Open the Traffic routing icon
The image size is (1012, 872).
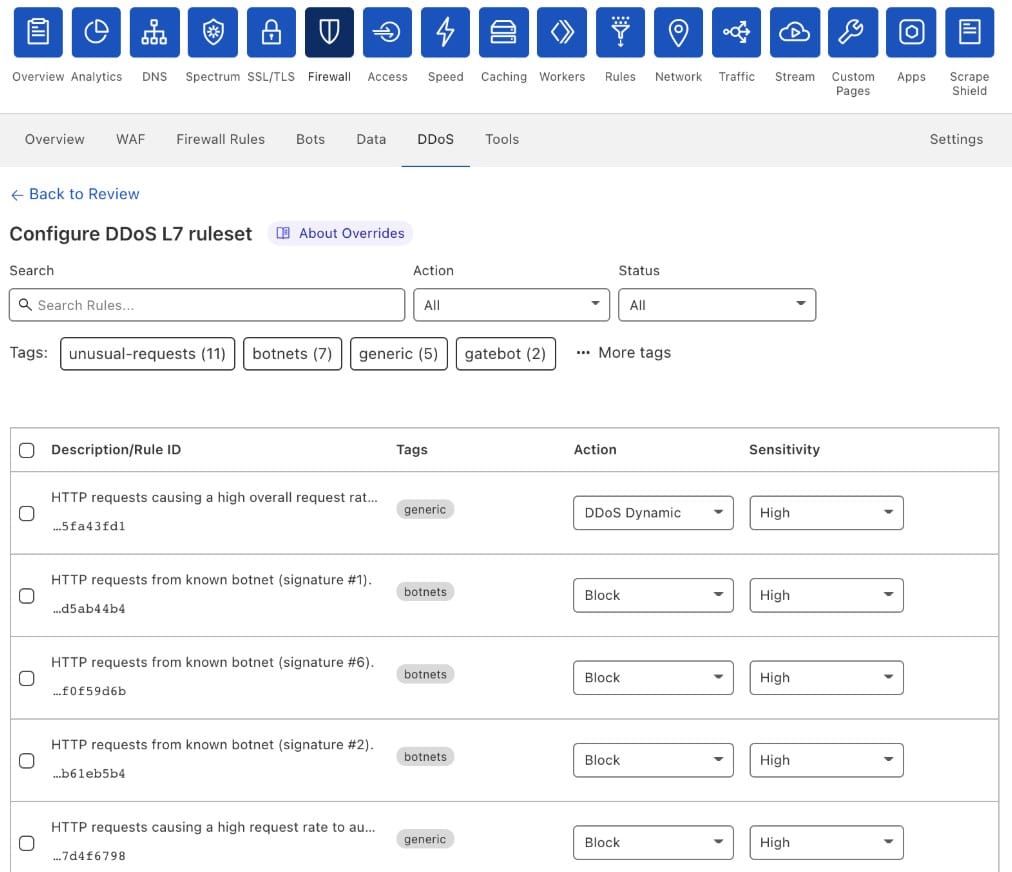coord(736,32)
